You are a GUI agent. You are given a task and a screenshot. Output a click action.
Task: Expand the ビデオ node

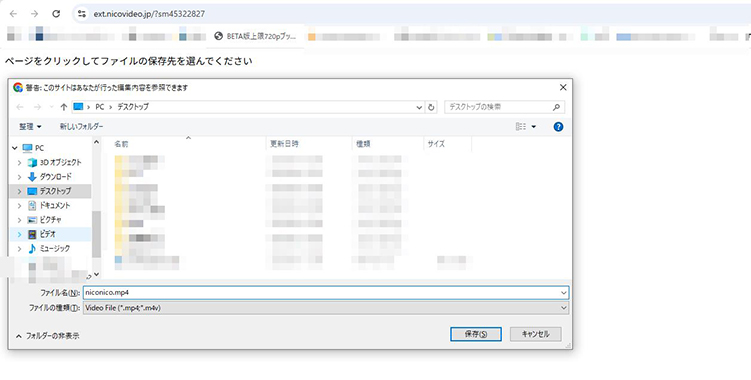click(x=20, y=234)
